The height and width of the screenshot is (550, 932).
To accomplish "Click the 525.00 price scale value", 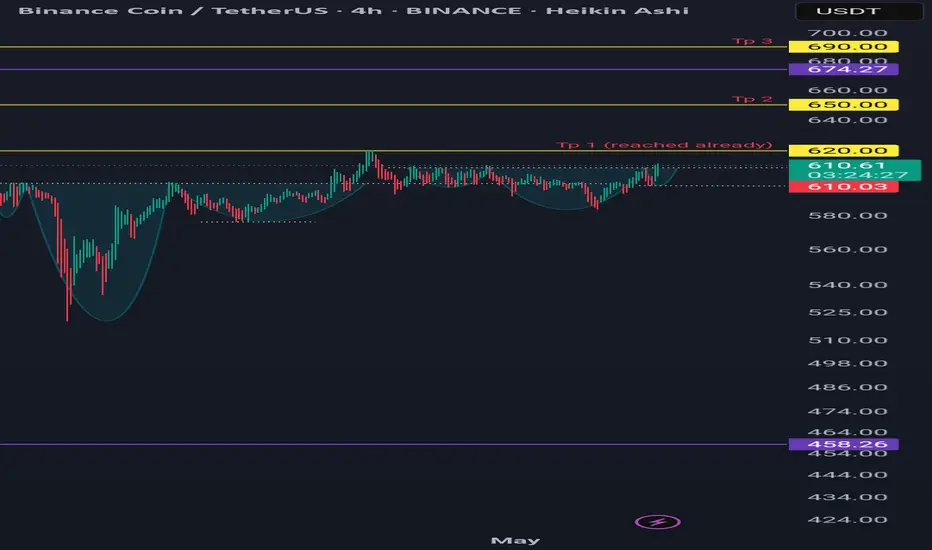I will tap(848, 313).
